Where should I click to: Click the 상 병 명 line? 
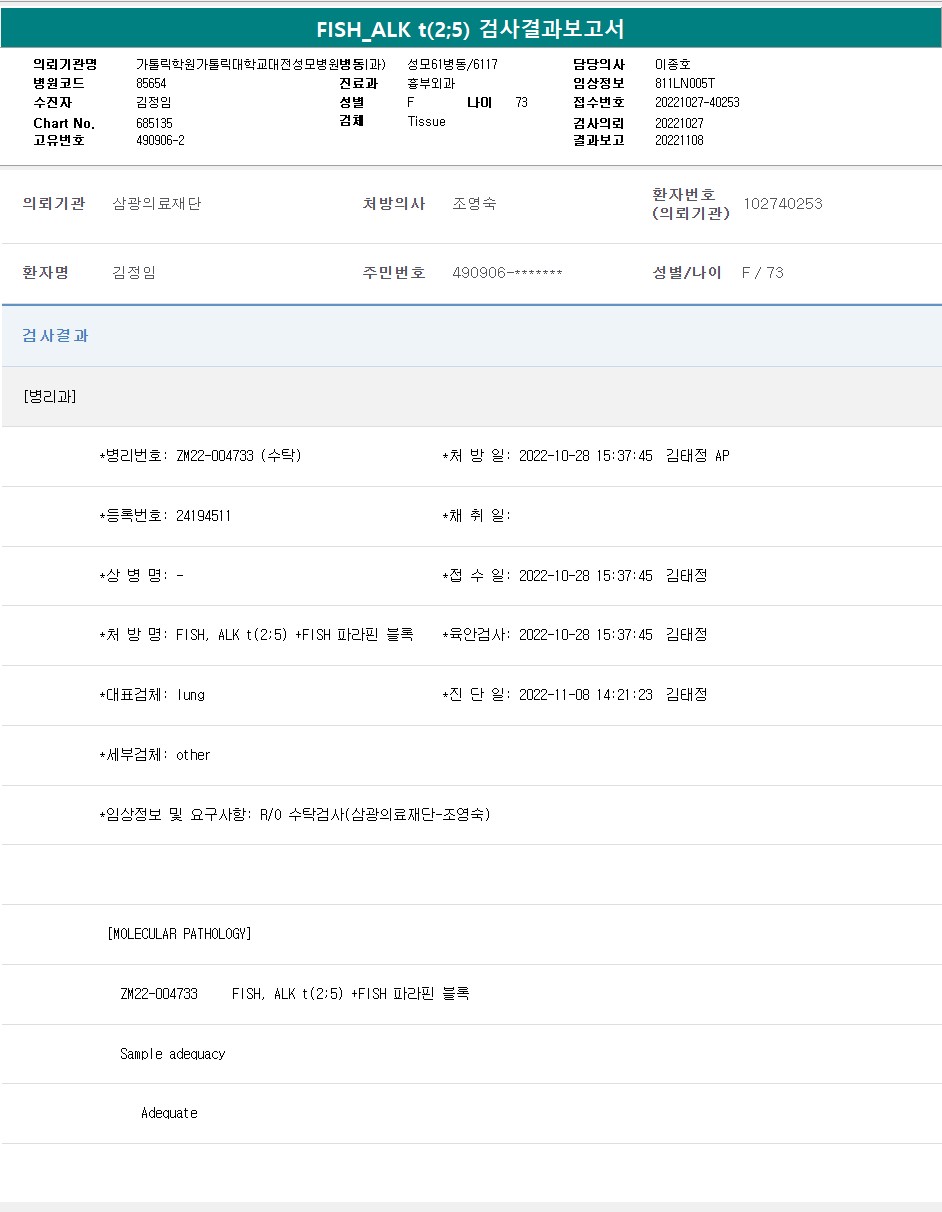(x=141, y=576)
